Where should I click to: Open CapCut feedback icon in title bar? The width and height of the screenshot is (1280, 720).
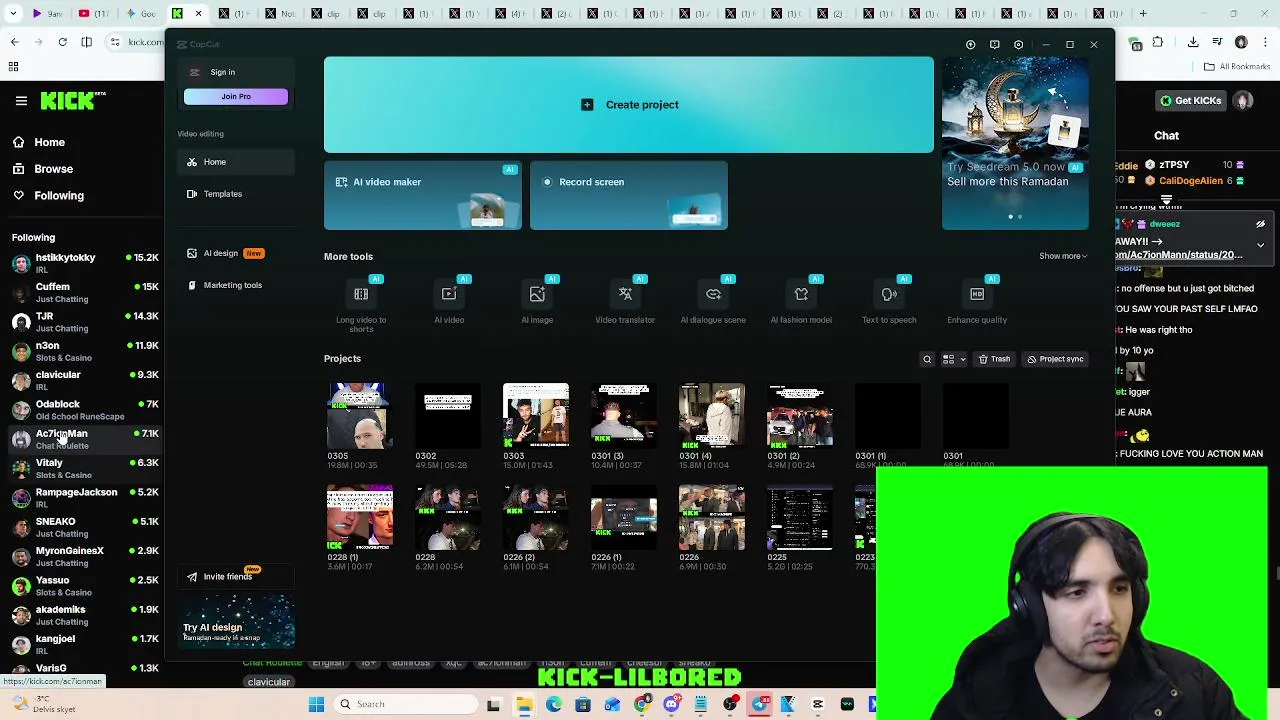click(994, 44)
